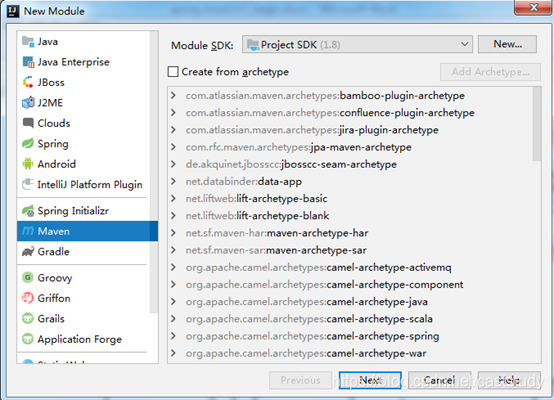The image size is (554, 400).
Task: Expand the maven-archetype-sar node
Action: point(173,250)
